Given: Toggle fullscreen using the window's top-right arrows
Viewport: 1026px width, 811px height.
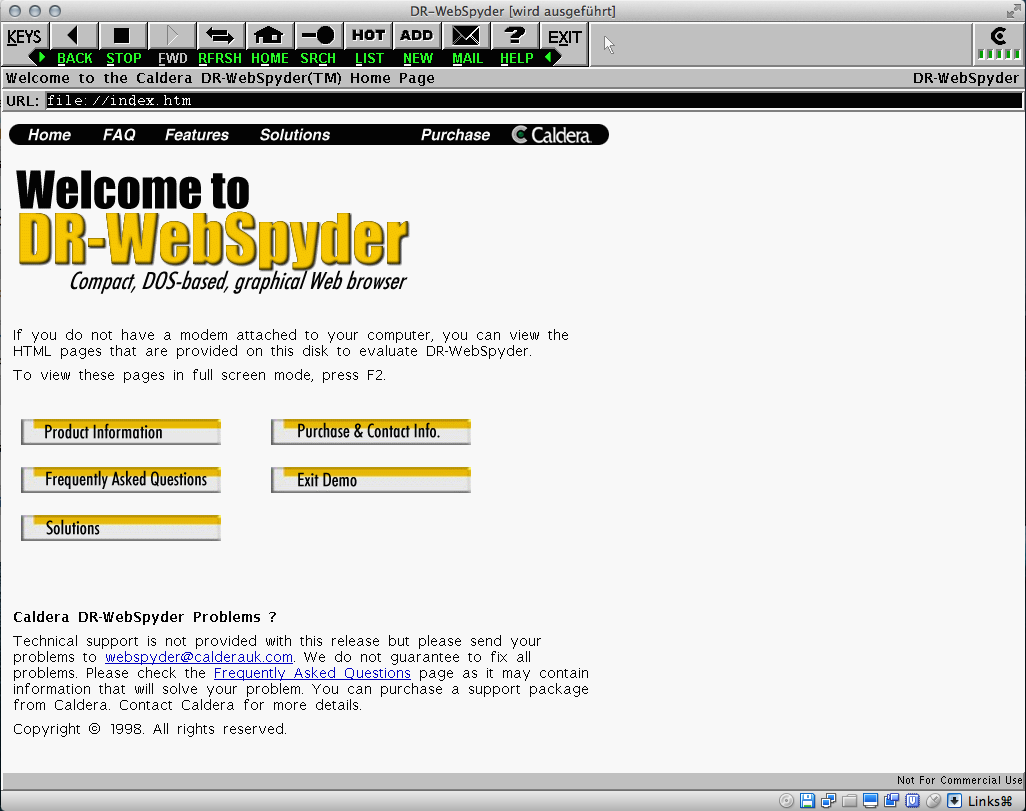Looking at the screenshot, I should [1014, 10].
